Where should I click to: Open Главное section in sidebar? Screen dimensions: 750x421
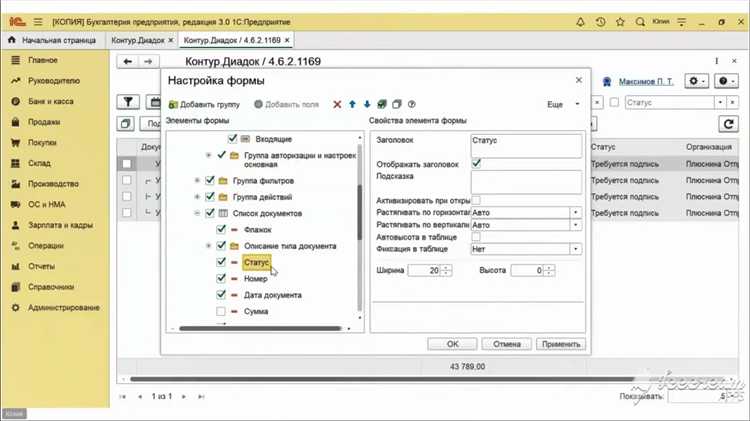click(x=43, y=60)
